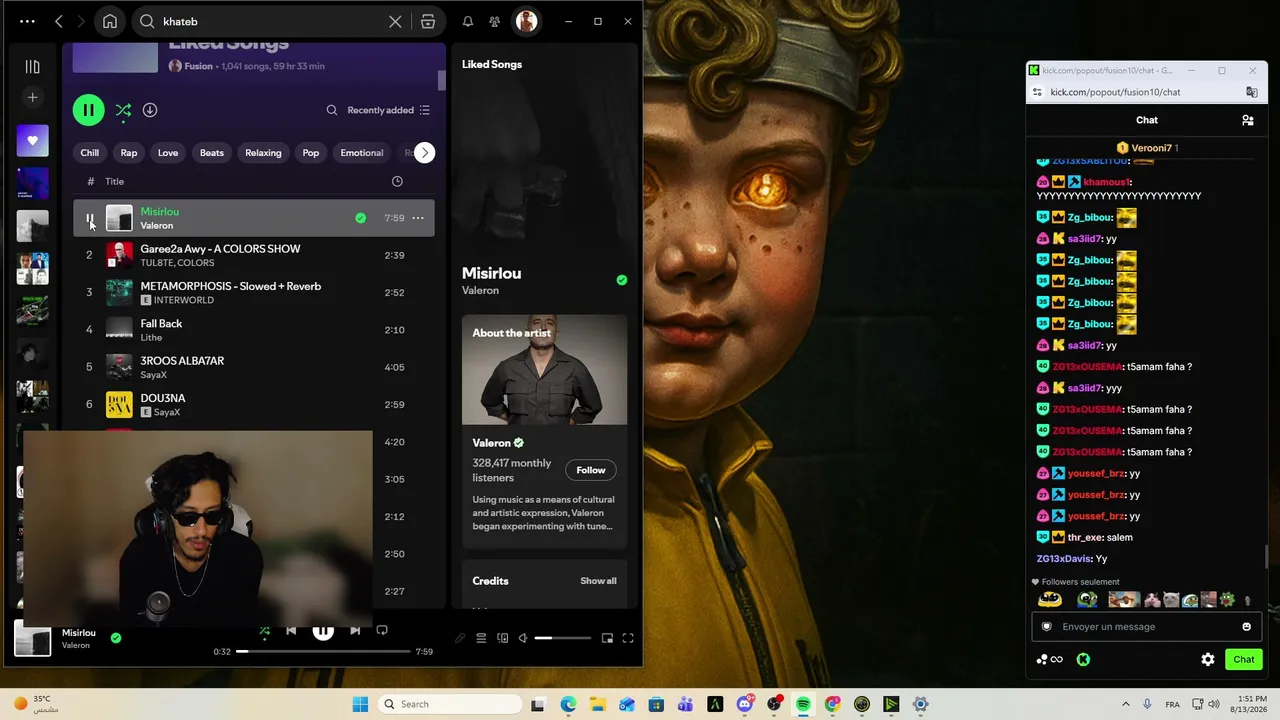Filter songs by Beats
This screenshot has height=720, width=1280.
tap(212, 153)
